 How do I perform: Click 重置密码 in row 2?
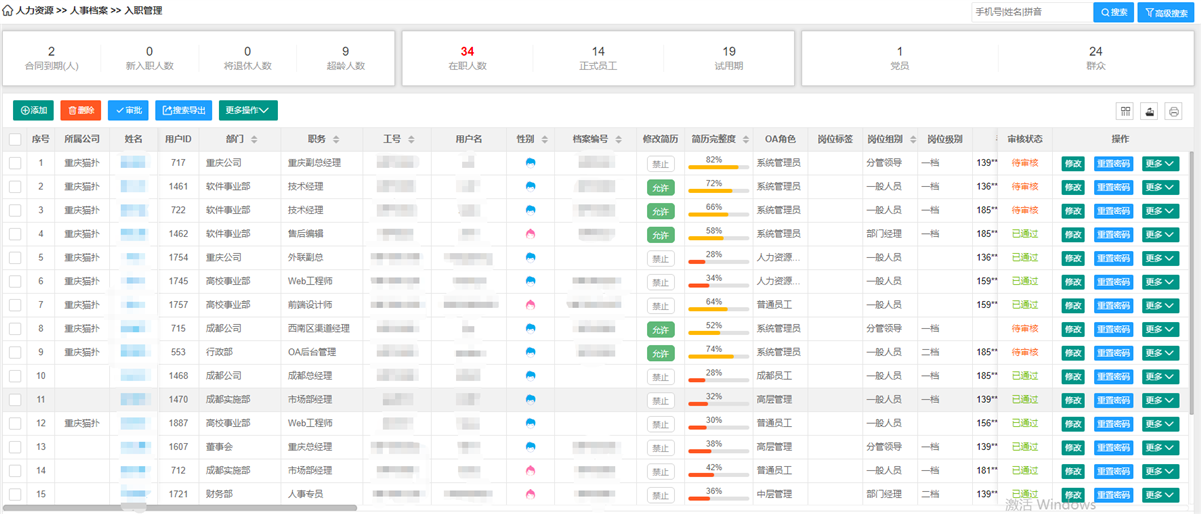pyautogui.click(x=1113, y=186)
